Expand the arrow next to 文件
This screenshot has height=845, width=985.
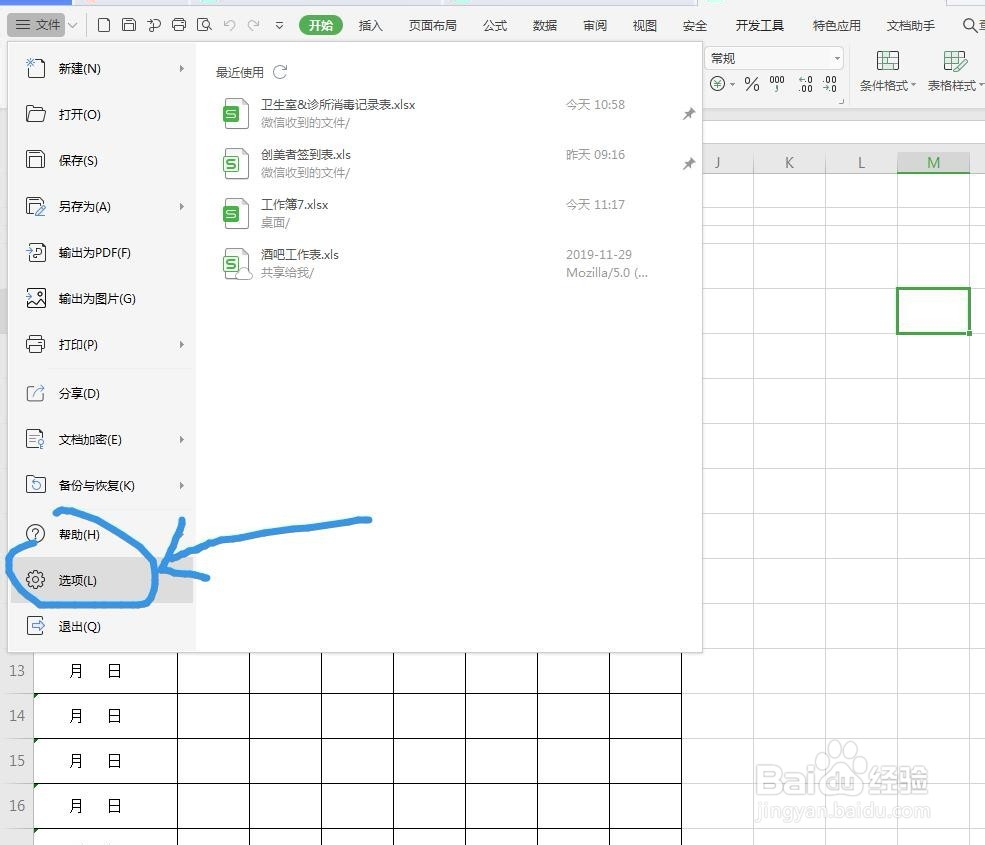point(73,25)
